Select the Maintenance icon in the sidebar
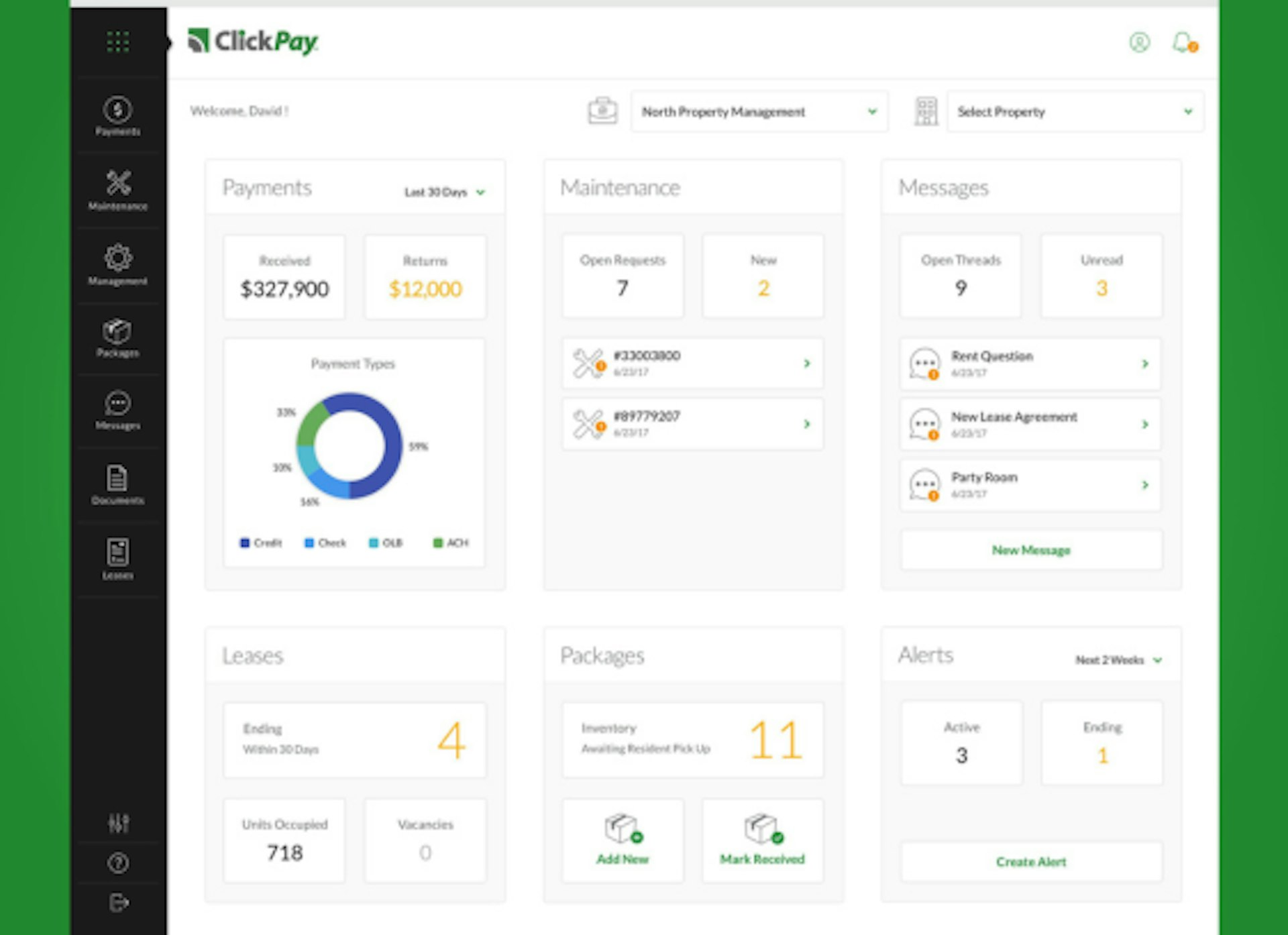Image resolution: width=1288 pixels, height=935 pixels. [x=117, y=182]
